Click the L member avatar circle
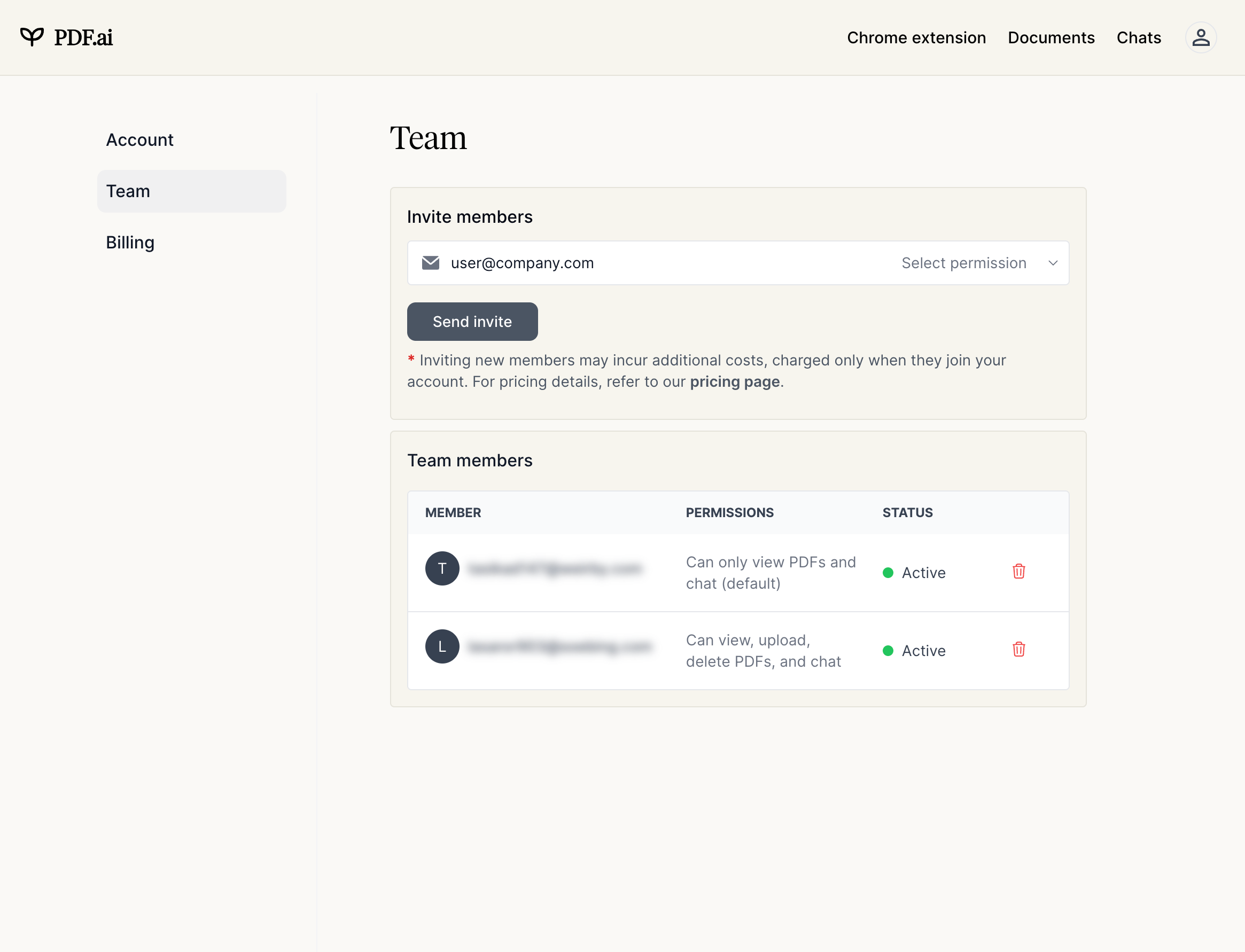 tap(442, 646)
